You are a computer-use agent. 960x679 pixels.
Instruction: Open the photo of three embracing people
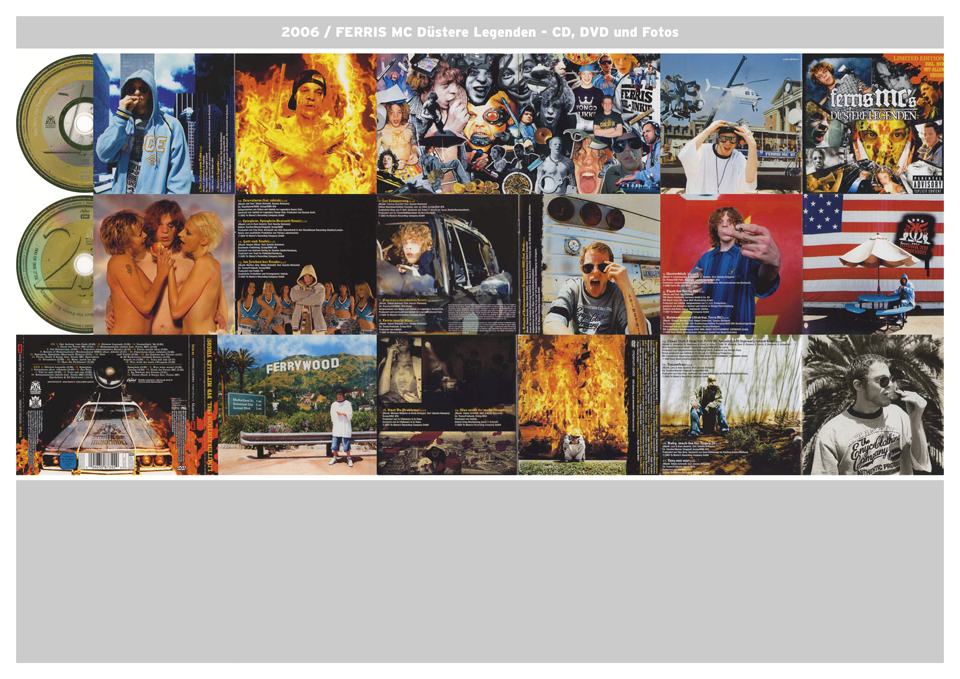pyautogui.click(x=163, y=264)
